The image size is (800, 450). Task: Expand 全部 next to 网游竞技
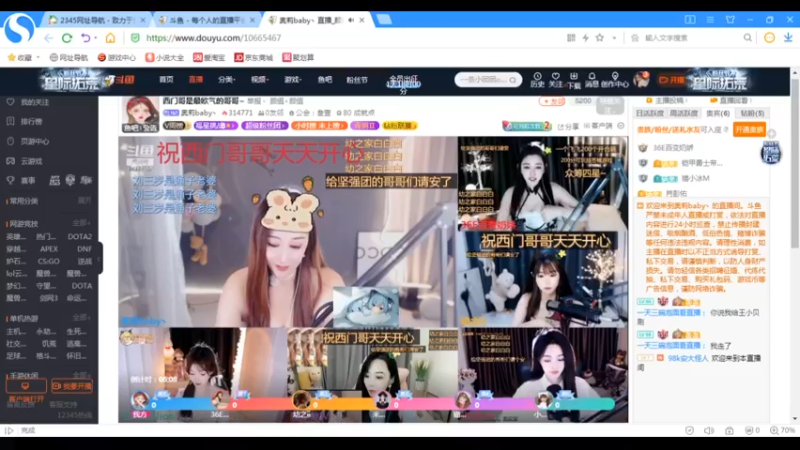click(x=81, y=223)
